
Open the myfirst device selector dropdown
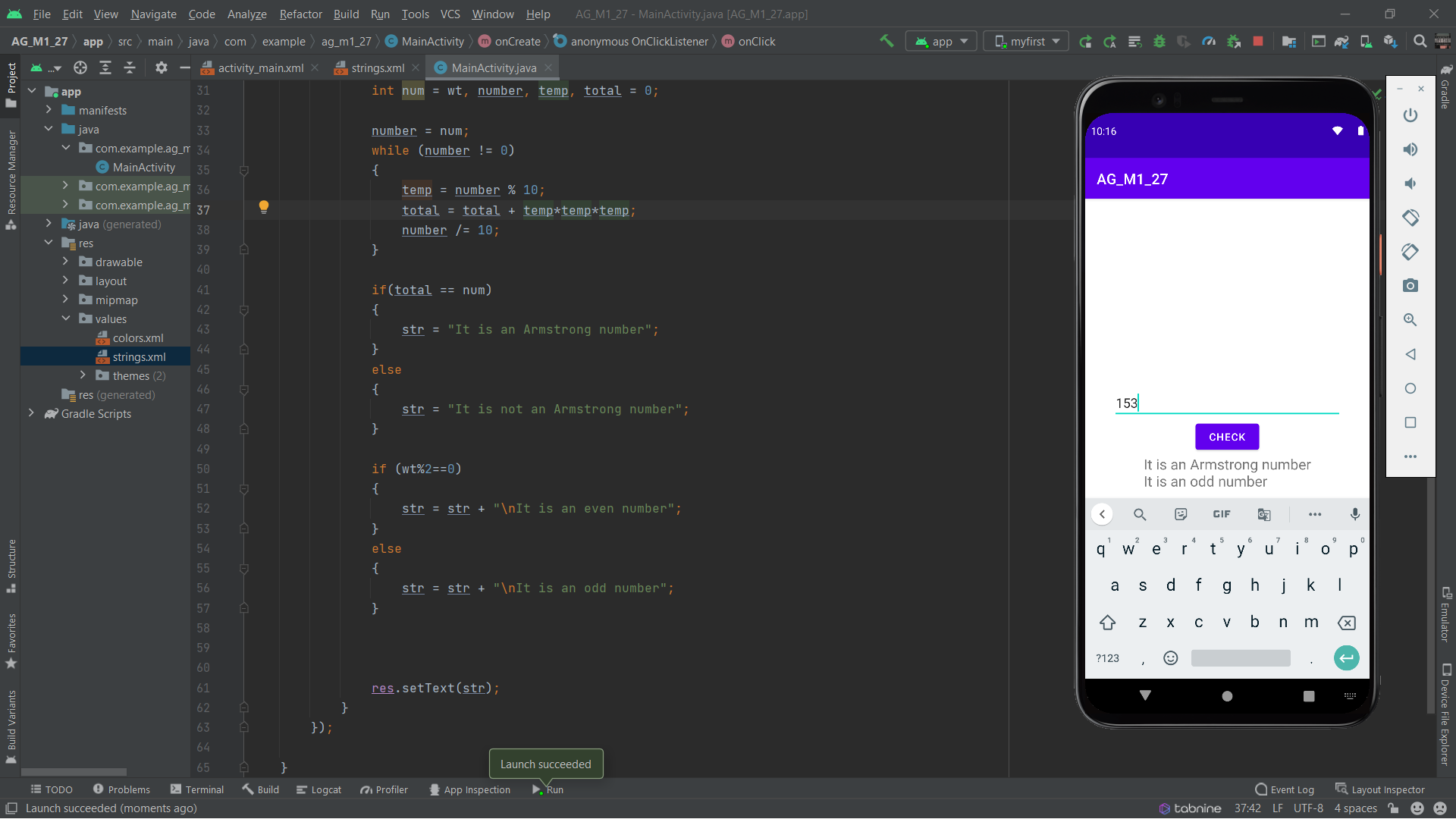tap(1025, 41)
